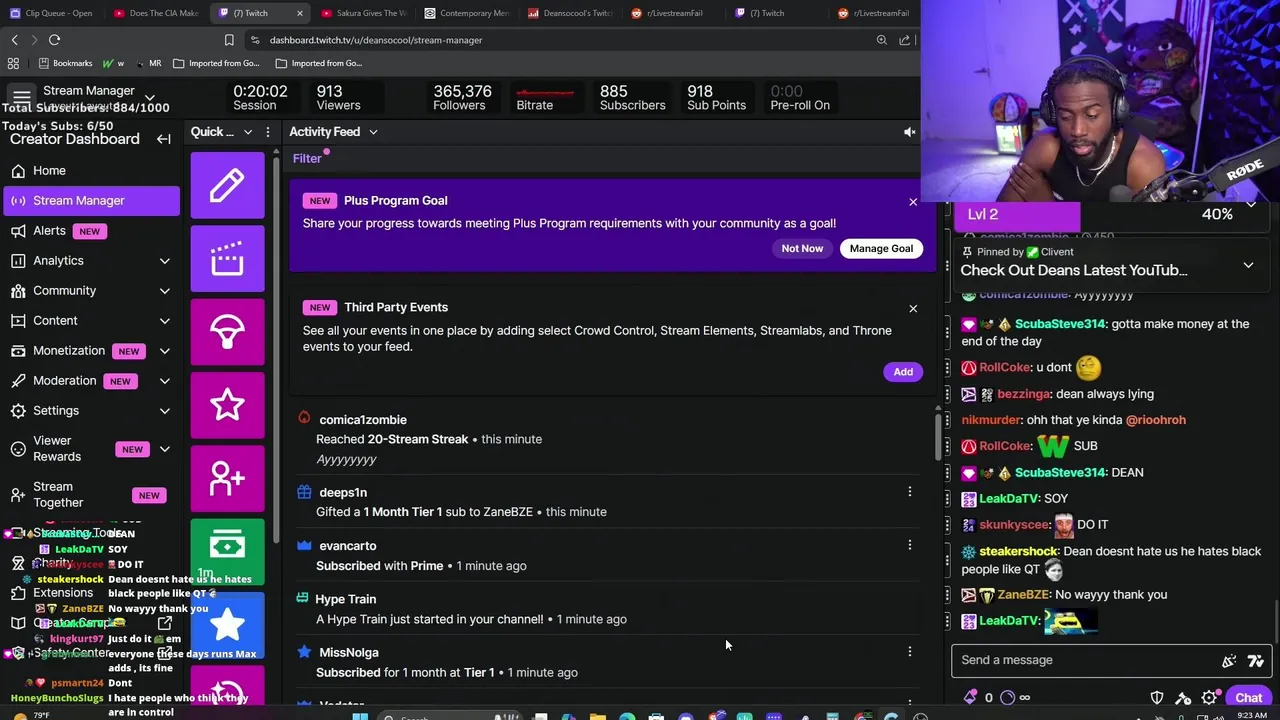Screen dimensions: 1280x720
Task: Bookmark this page icon in address bar
Action: point(229,40)
